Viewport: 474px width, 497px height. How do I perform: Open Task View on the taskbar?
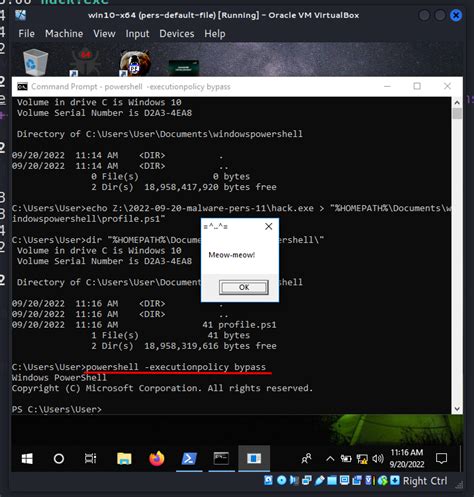[x=90, y=459]
